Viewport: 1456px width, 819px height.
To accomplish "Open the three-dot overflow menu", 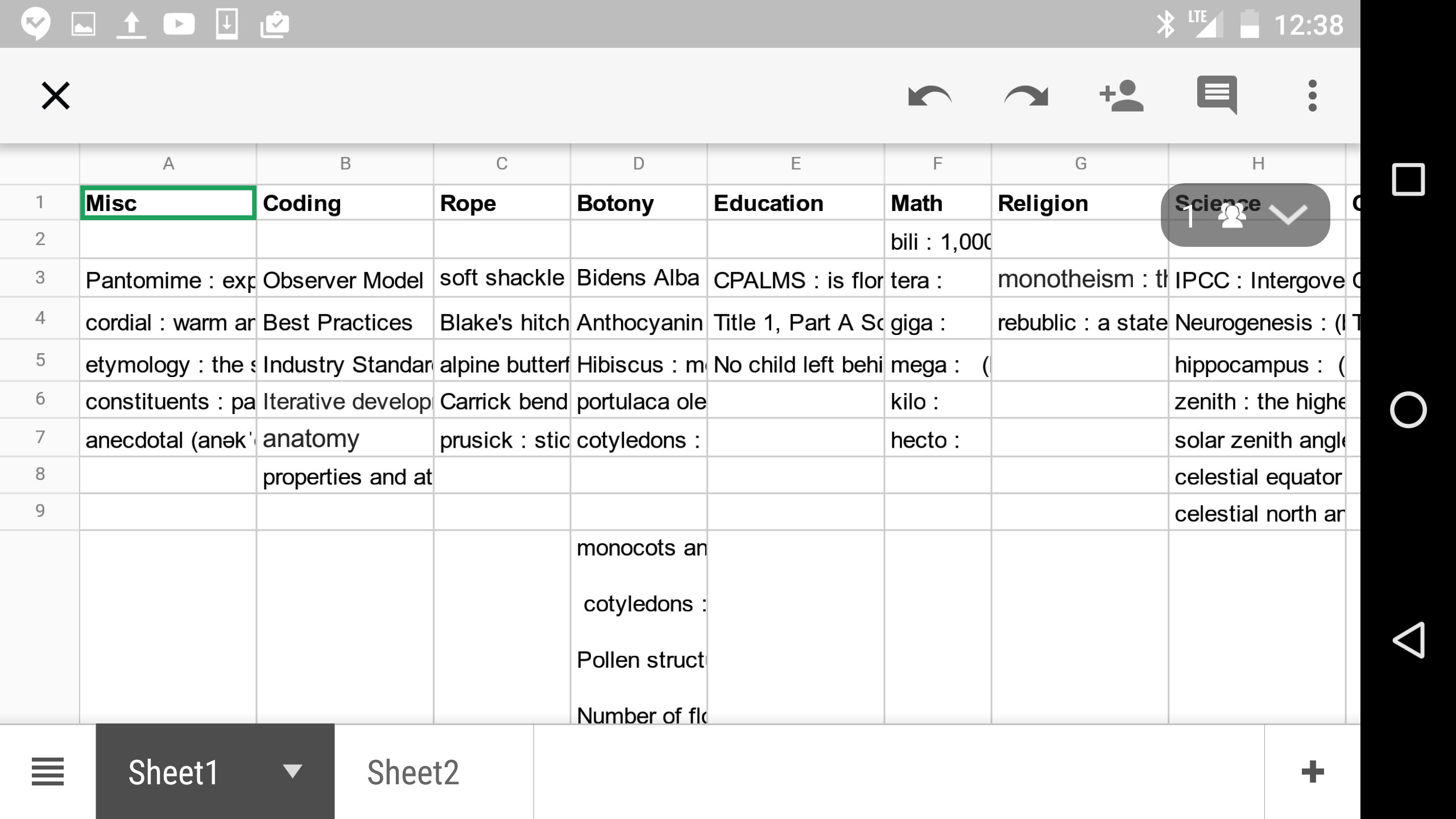I will pos(1313,96).
